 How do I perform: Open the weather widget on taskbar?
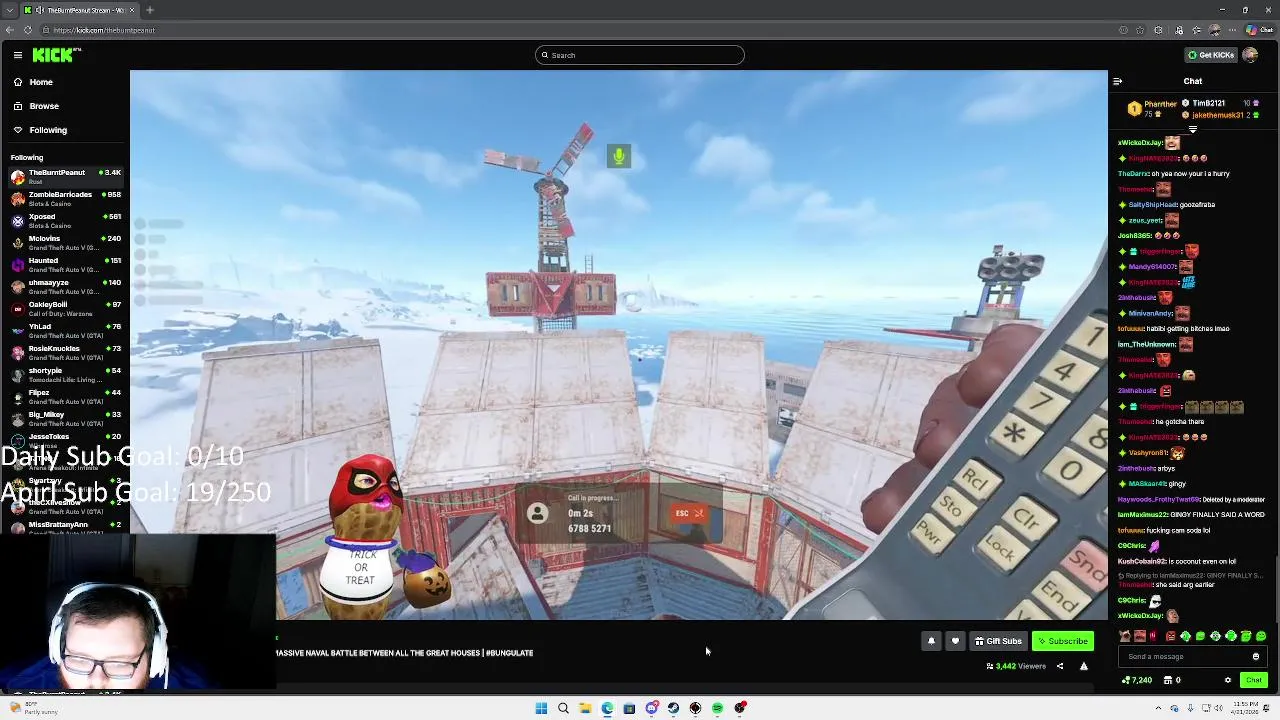[35, 708]
